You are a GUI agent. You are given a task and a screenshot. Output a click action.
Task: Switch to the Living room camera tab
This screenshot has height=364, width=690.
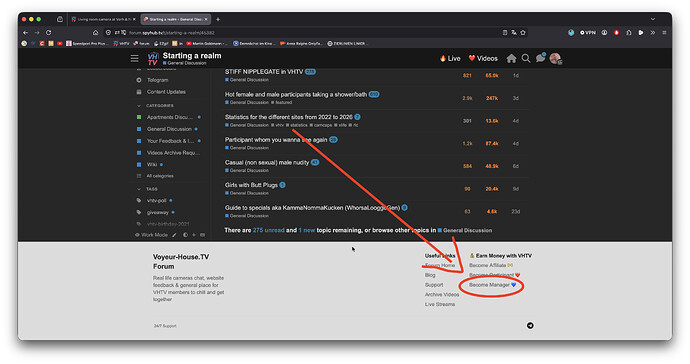tap(103, 19)
